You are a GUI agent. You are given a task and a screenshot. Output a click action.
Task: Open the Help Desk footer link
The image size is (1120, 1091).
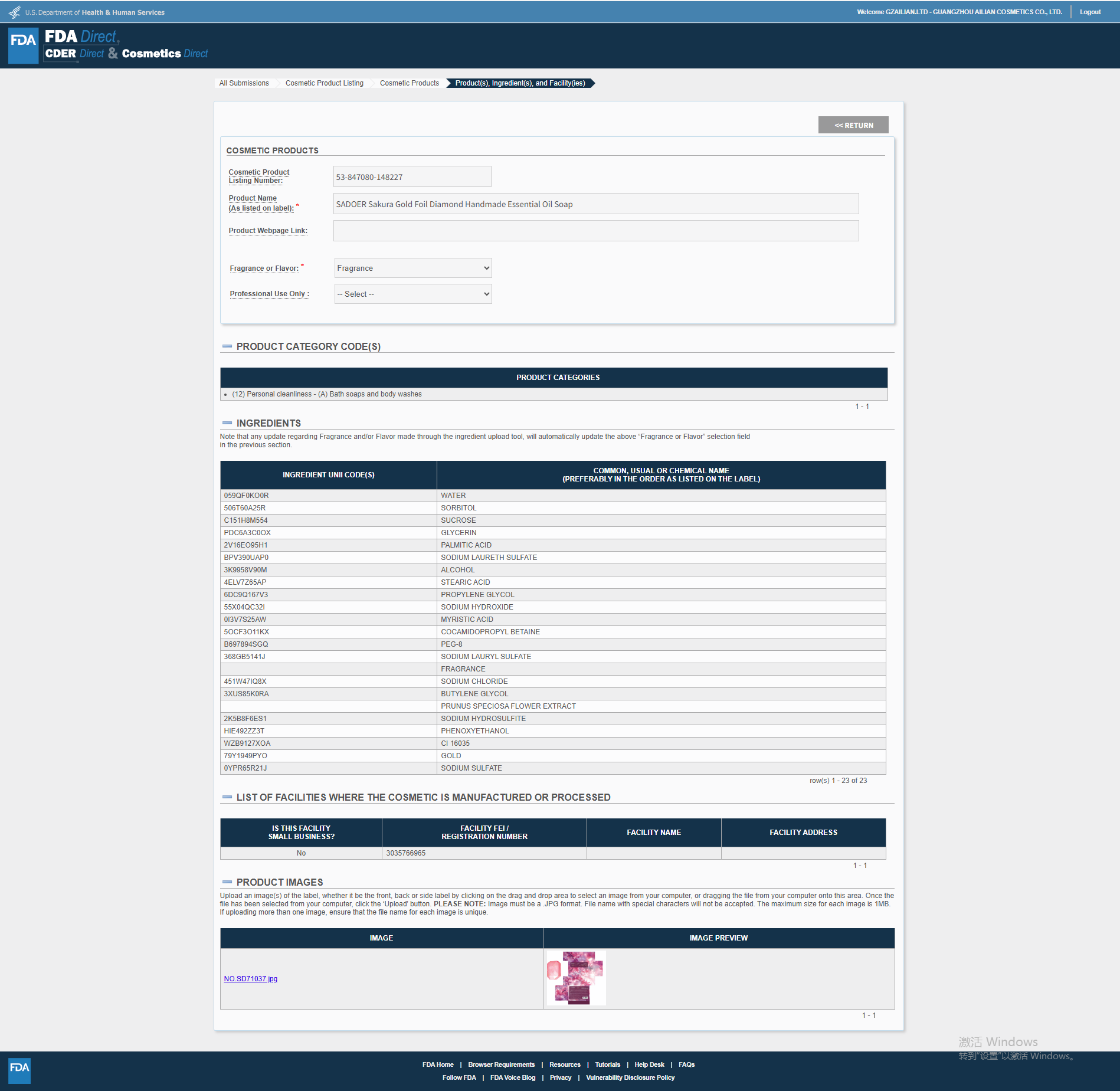649,1064
